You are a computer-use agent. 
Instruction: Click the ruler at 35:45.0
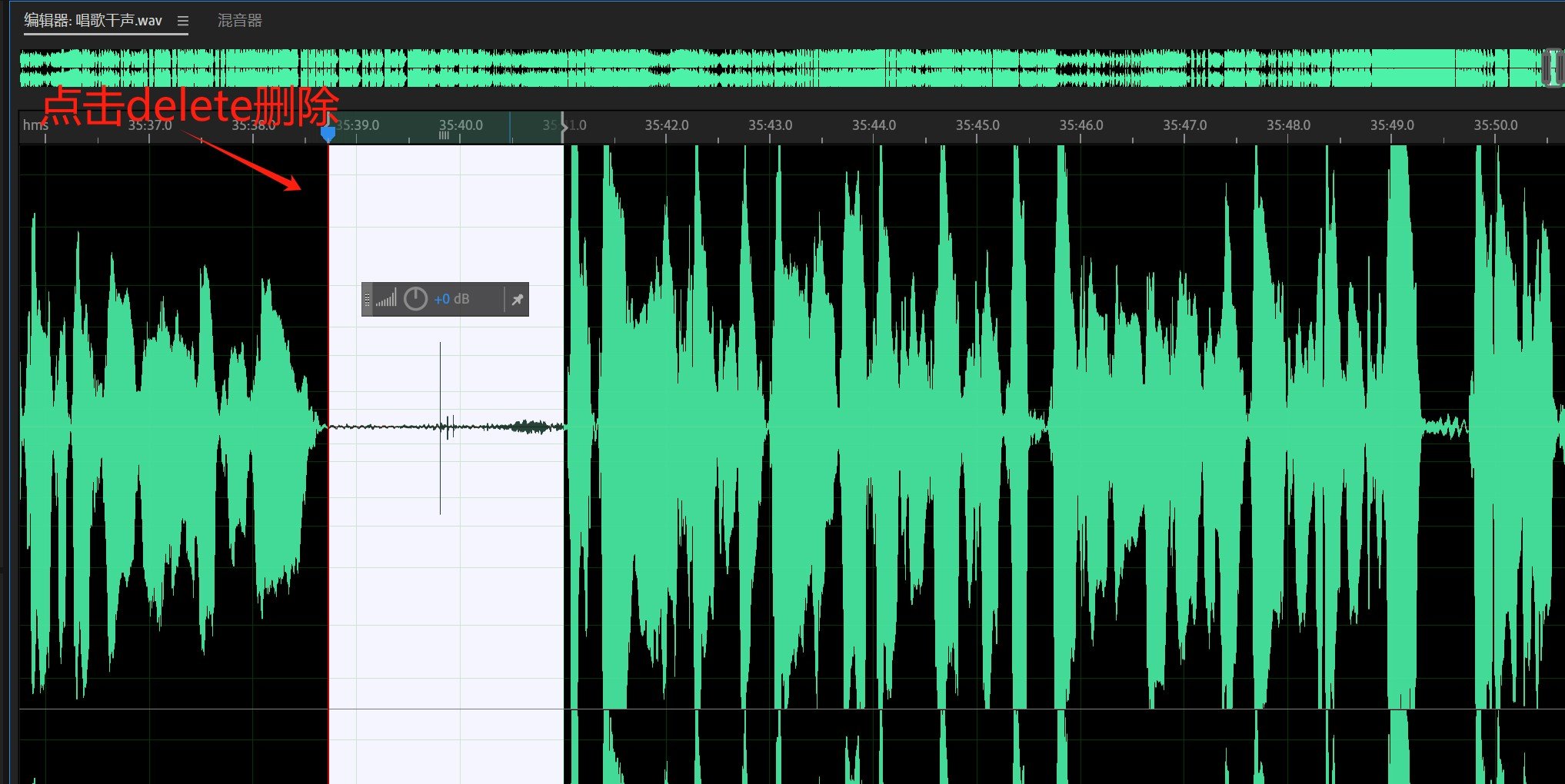[x=977, y=125]
